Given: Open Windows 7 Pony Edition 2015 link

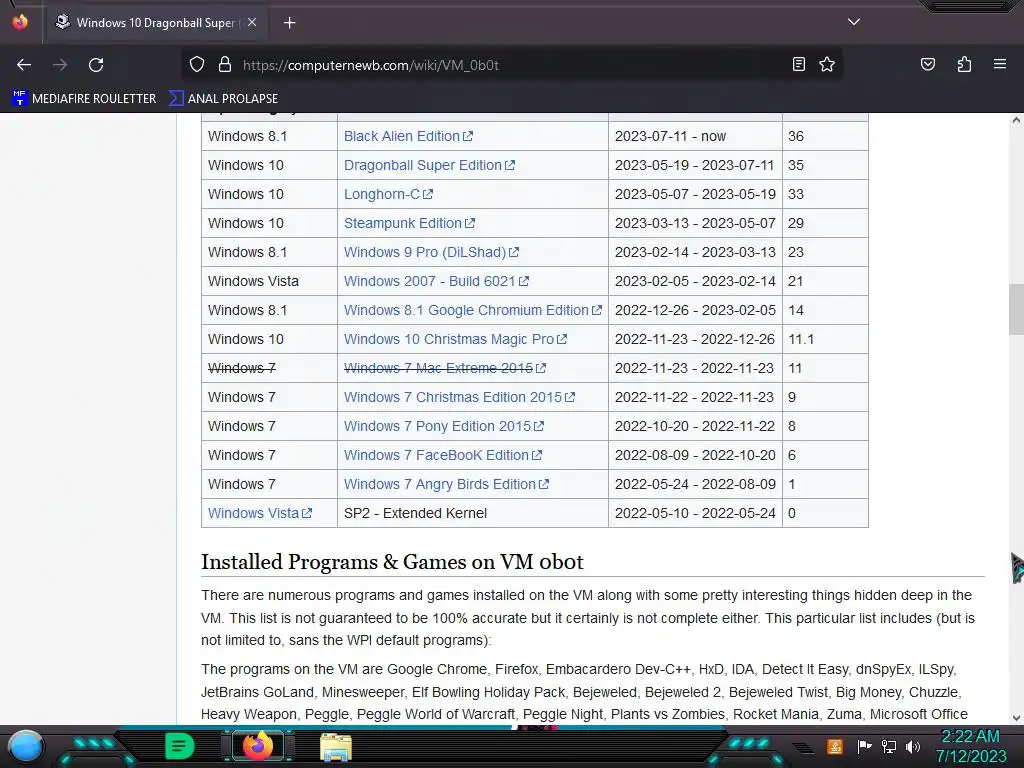Looking at the screenshot, I should tap(443, 426).
